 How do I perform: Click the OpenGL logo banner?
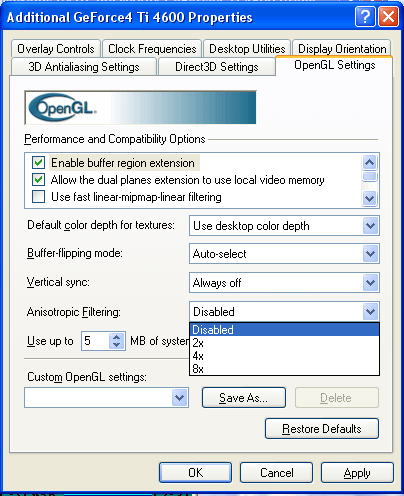[140, 107]
